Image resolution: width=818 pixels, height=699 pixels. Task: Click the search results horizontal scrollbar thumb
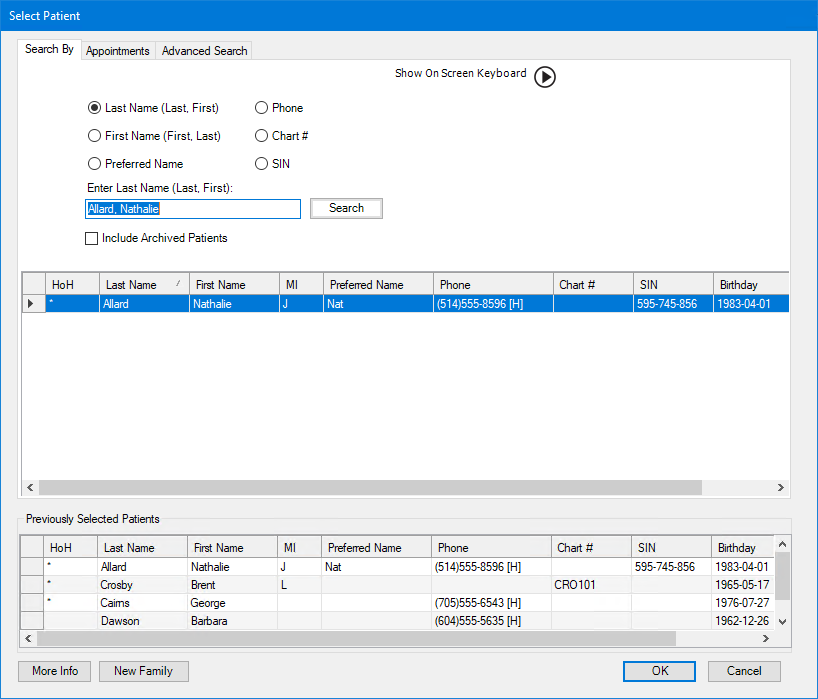click(370, 487)
